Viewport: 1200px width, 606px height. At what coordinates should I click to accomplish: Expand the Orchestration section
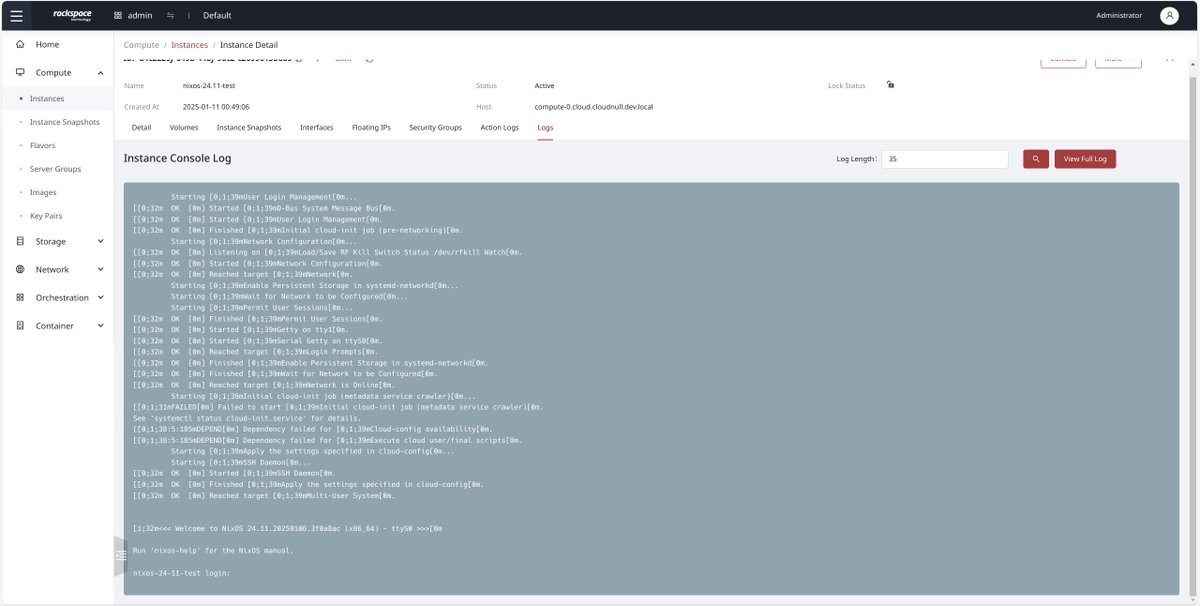100,297
